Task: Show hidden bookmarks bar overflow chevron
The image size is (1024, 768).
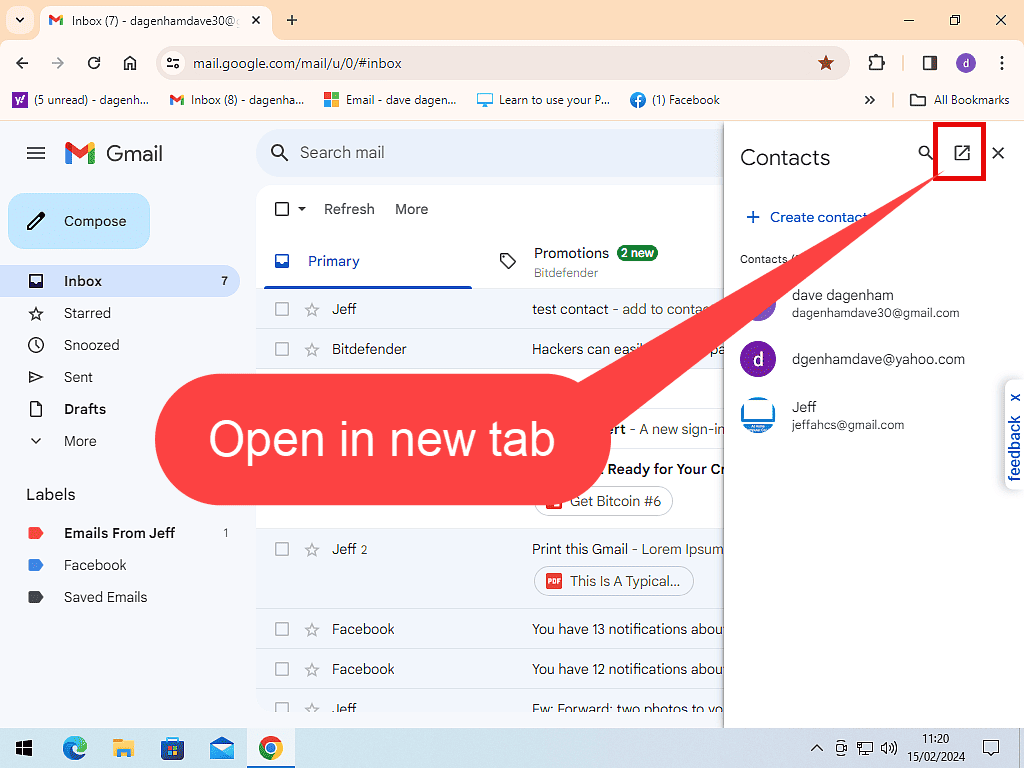Action: 869,100
